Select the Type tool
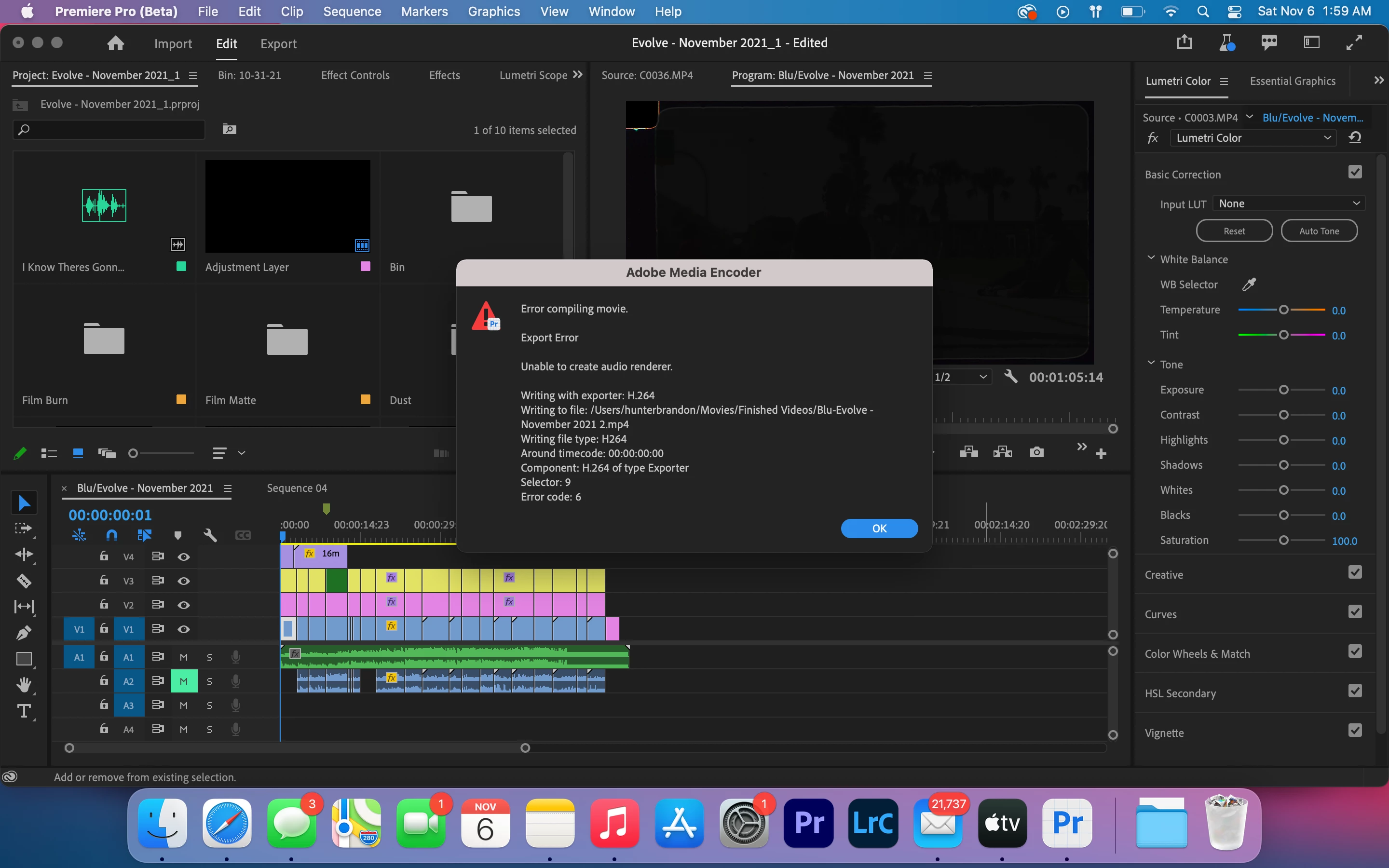1389x868 pixels. tap(24, 711)
